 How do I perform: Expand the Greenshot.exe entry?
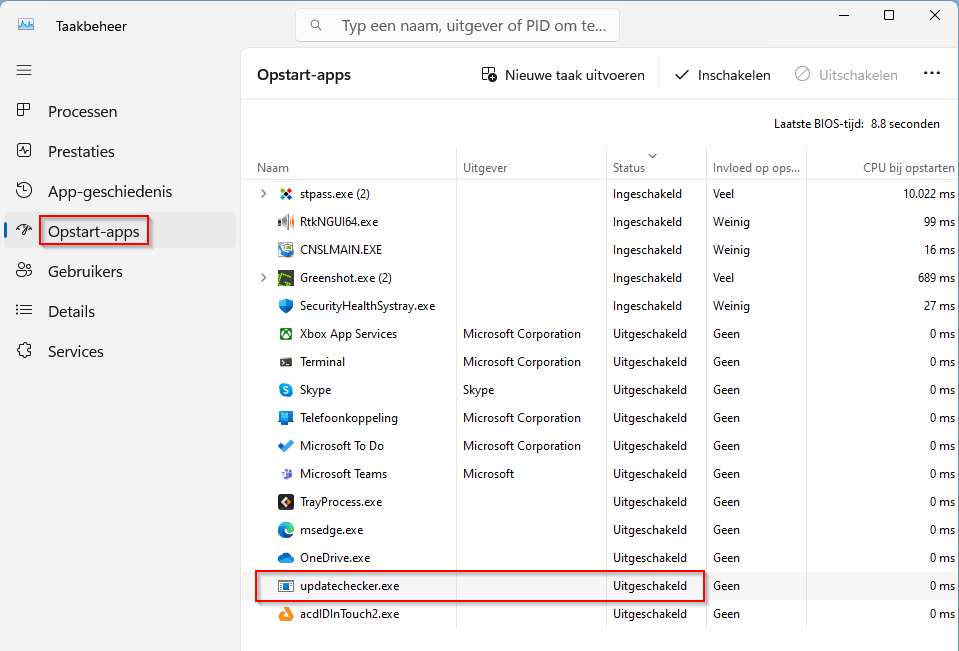[263, 277]
